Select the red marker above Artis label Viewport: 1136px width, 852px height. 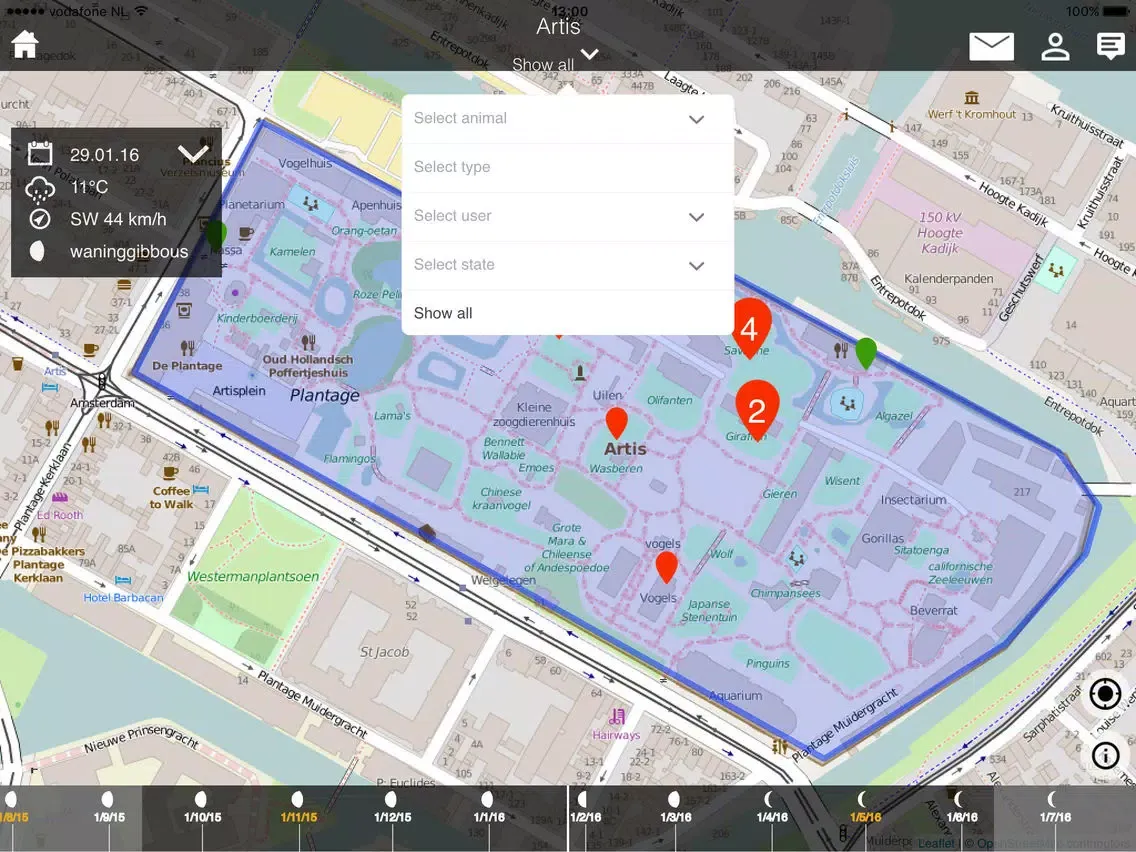[616, 423]
